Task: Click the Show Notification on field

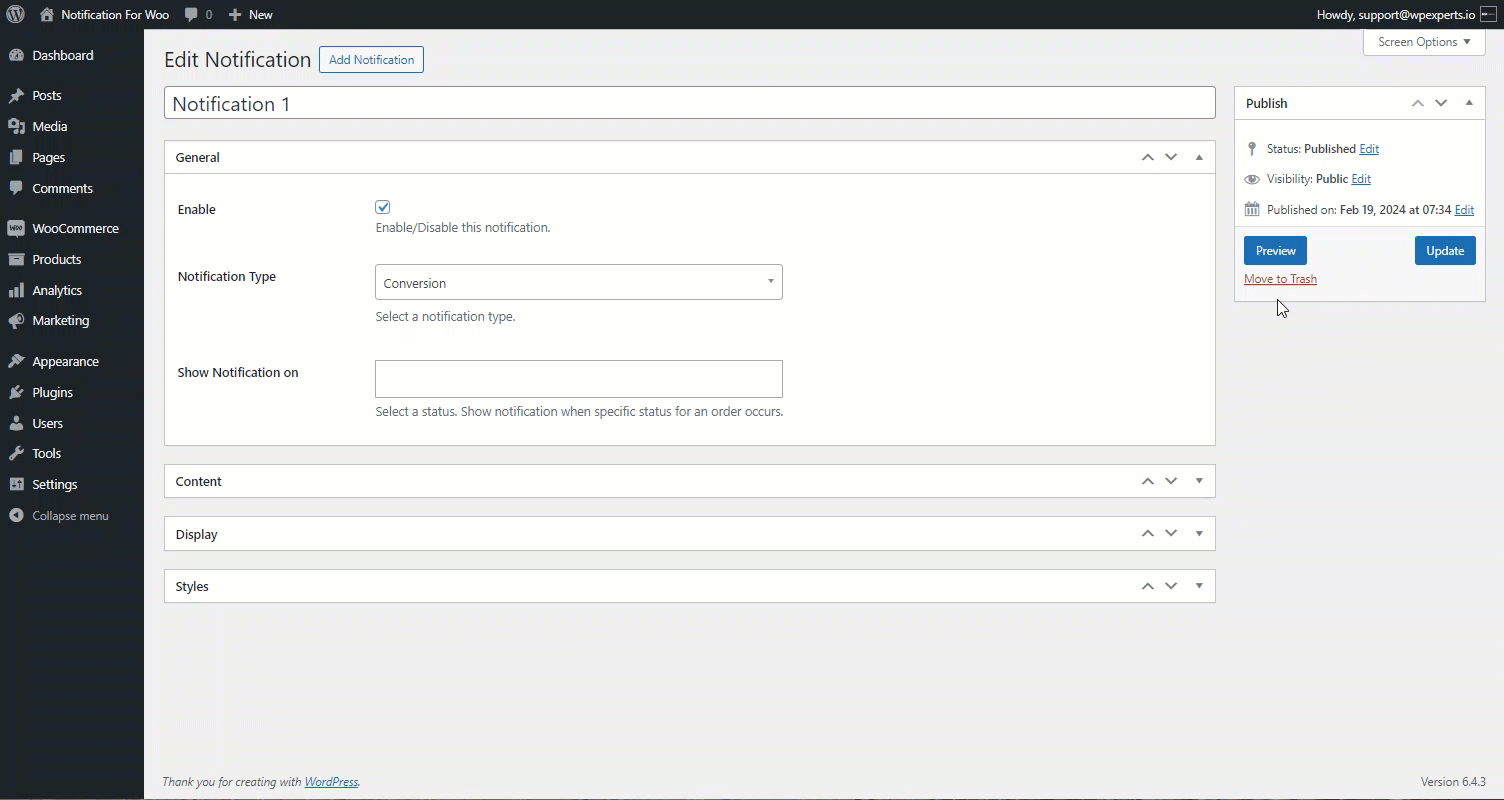Action: (579, 379)
